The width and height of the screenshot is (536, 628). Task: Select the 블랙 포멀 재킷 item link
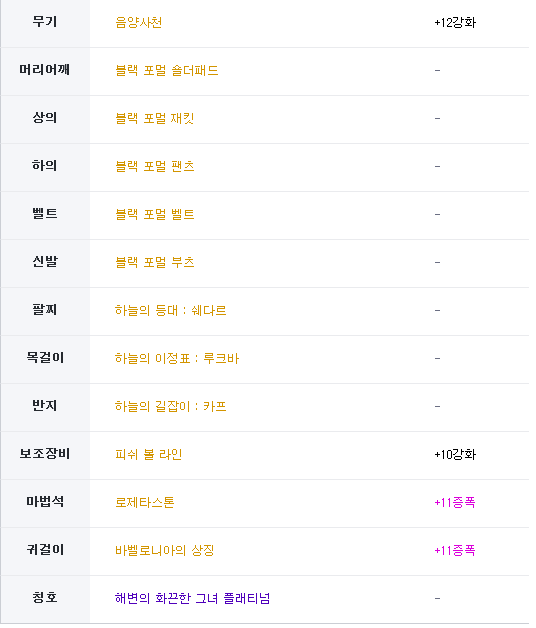[x=155, y=119]
